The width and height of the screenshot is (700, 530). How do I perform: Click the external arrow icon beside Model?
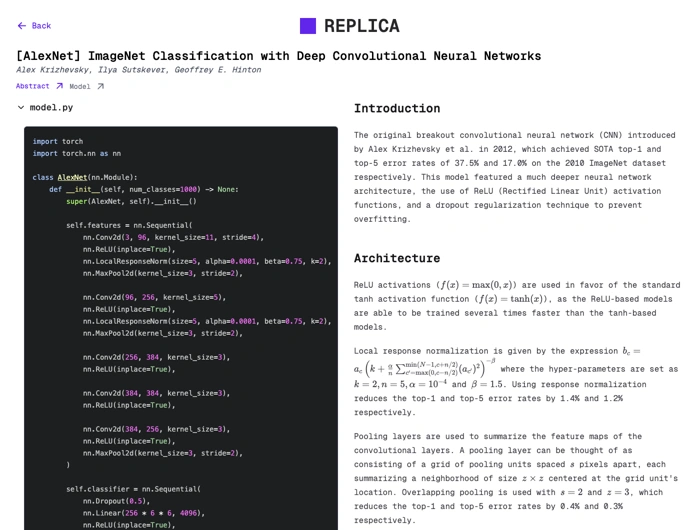click(100, 87)
